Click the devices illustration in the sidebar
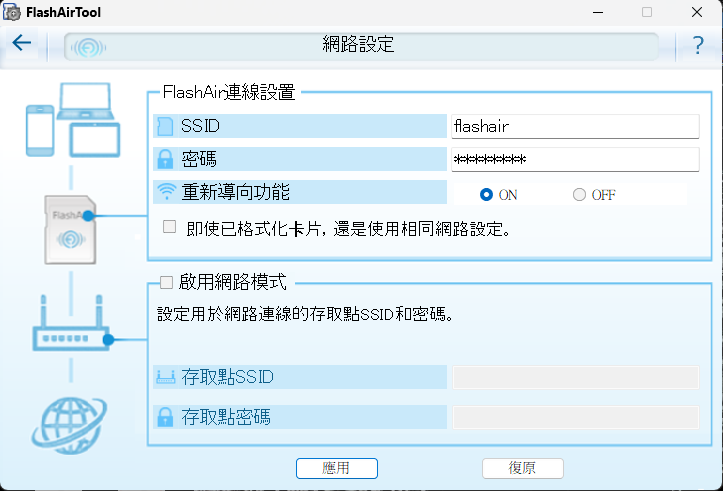The width and height of the screenshot is (723, 491). pos(73,120)
